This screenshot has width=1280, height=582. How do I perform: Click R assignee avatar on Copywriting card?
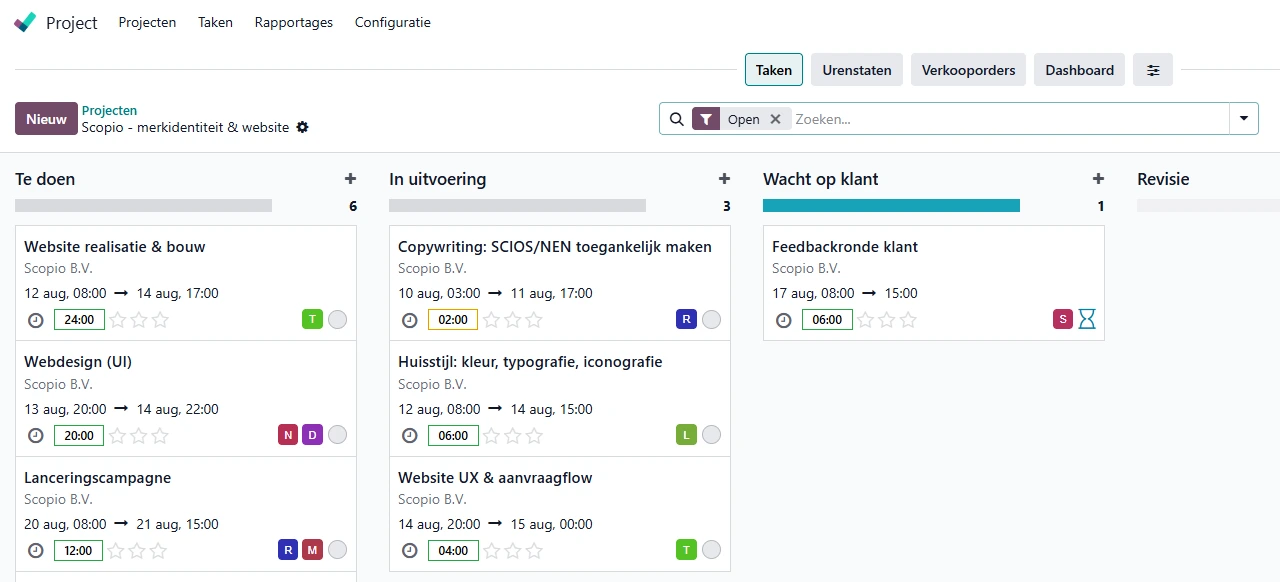[x=686, y=319]
